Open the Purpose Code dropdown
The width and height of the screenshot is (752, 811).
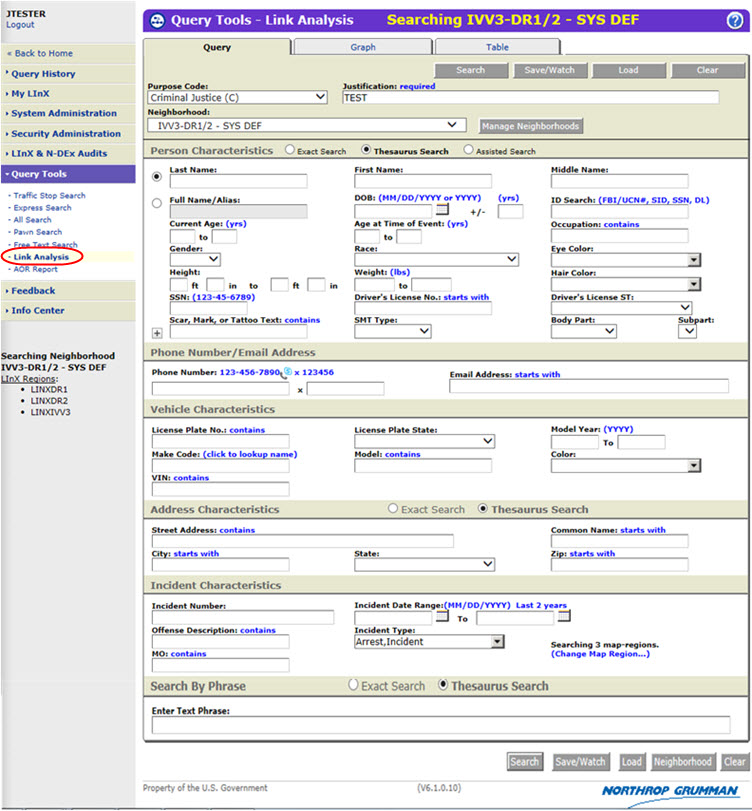click(x=237, y=97)
